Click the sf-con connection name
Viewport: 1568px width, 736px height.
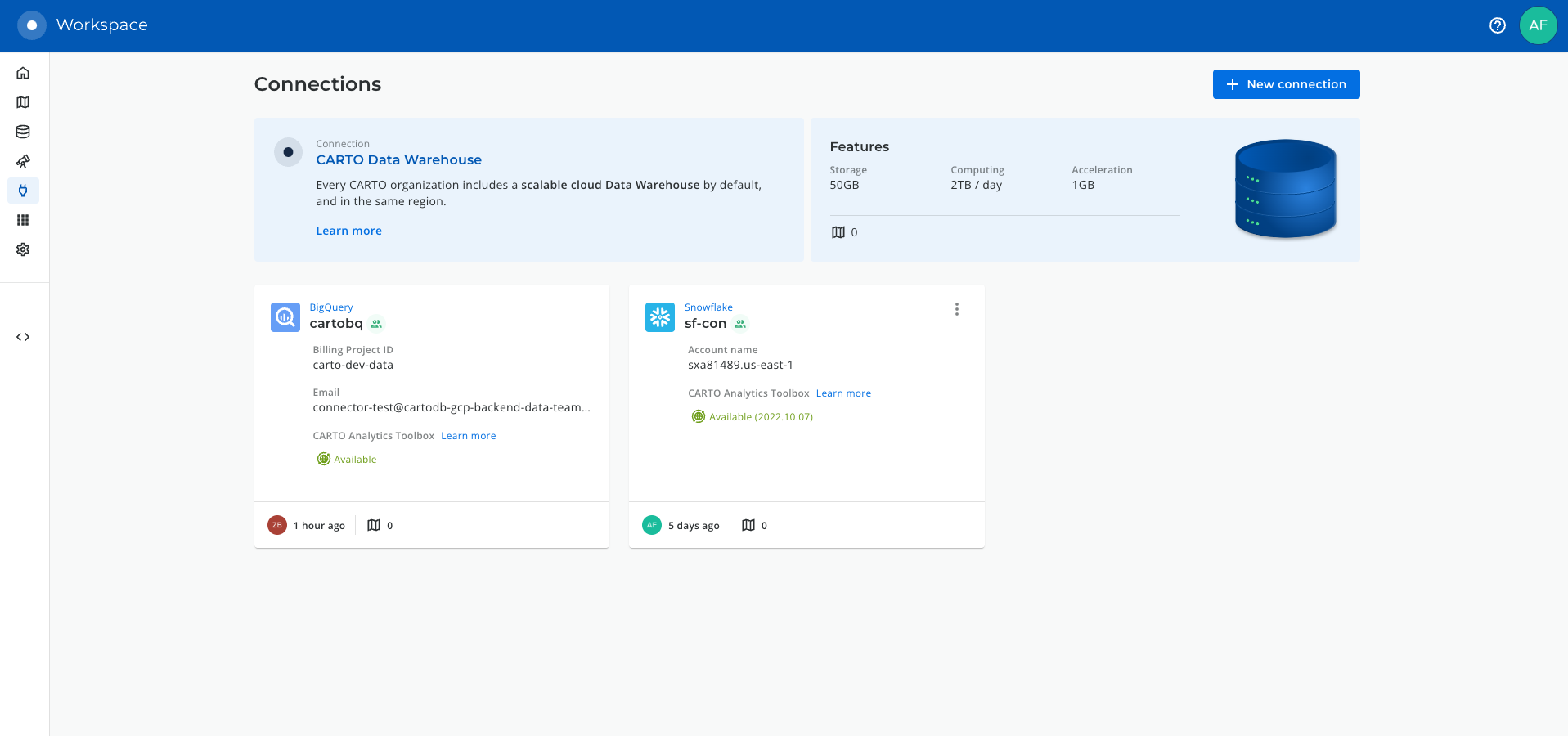[705, 324]
